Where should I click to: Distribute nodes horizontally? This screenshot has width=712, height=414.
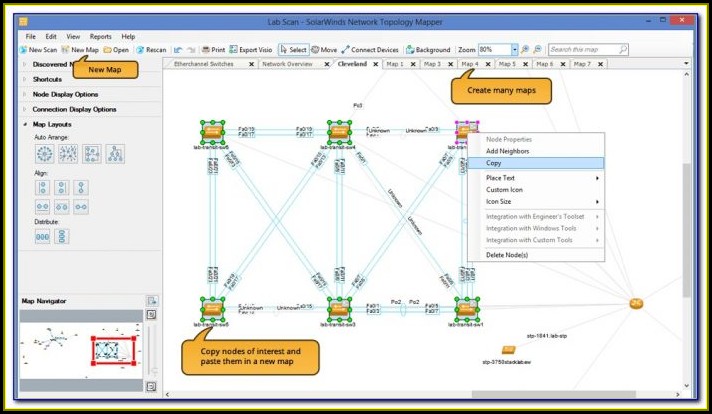click(x=43, y=236)
